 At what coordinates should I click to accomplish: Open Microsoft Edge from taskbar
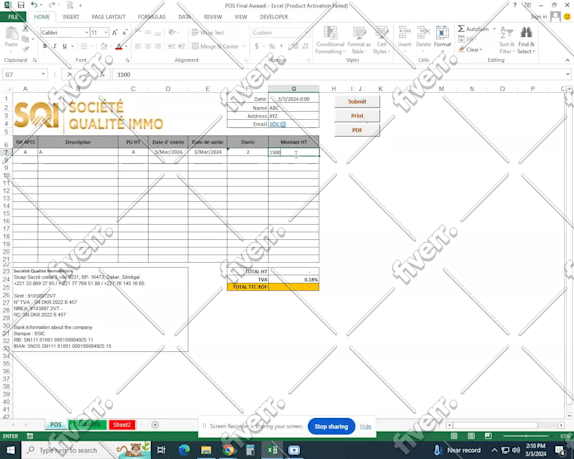pyautogui.click(x=184, y=450)
